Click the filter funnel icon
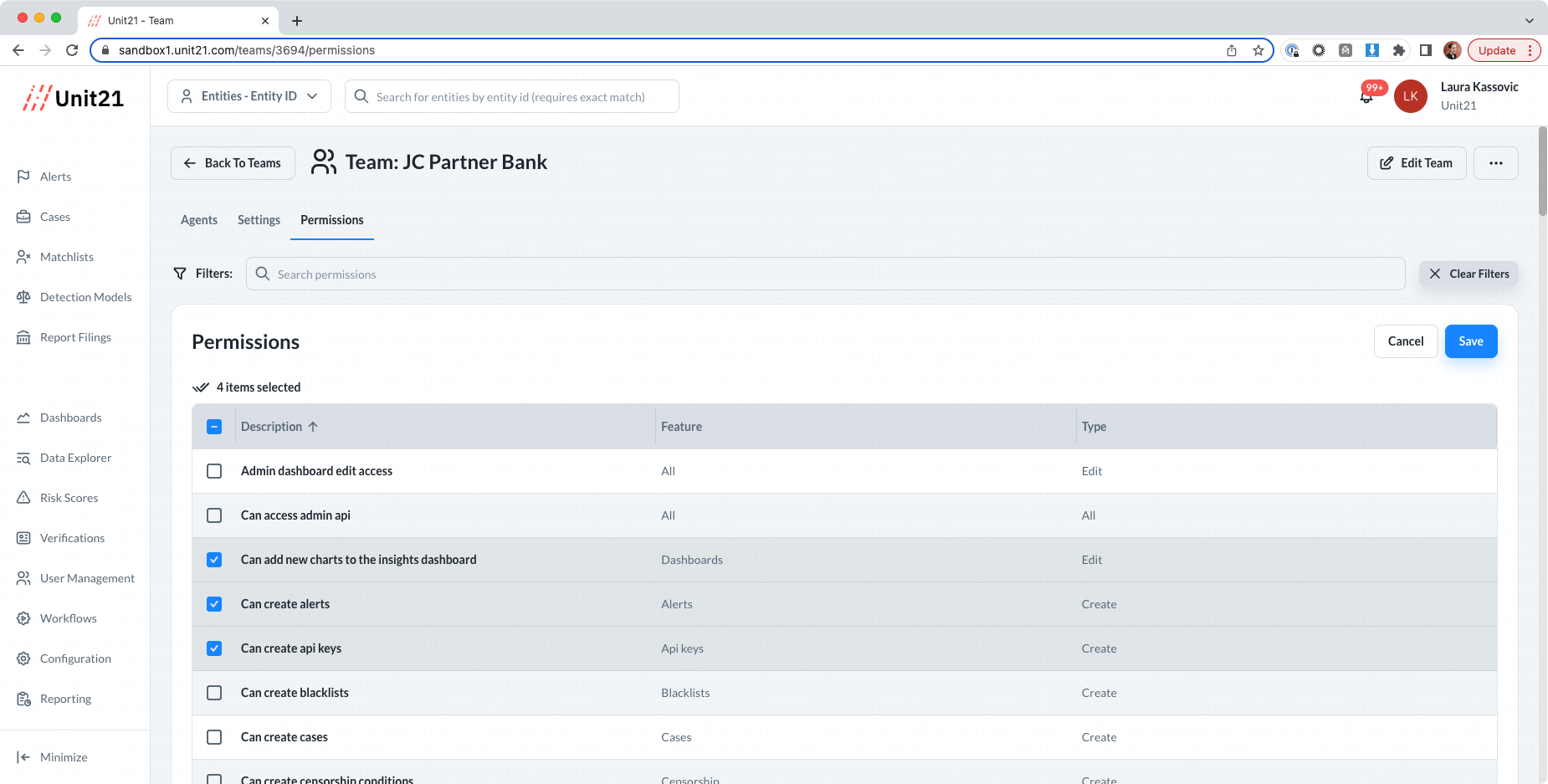Screen dimensions: 1548x784 (x=180, y=274)
